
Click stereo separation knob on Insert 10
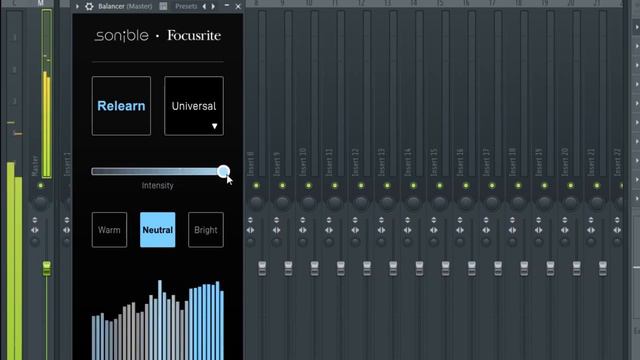coord(302,242)
